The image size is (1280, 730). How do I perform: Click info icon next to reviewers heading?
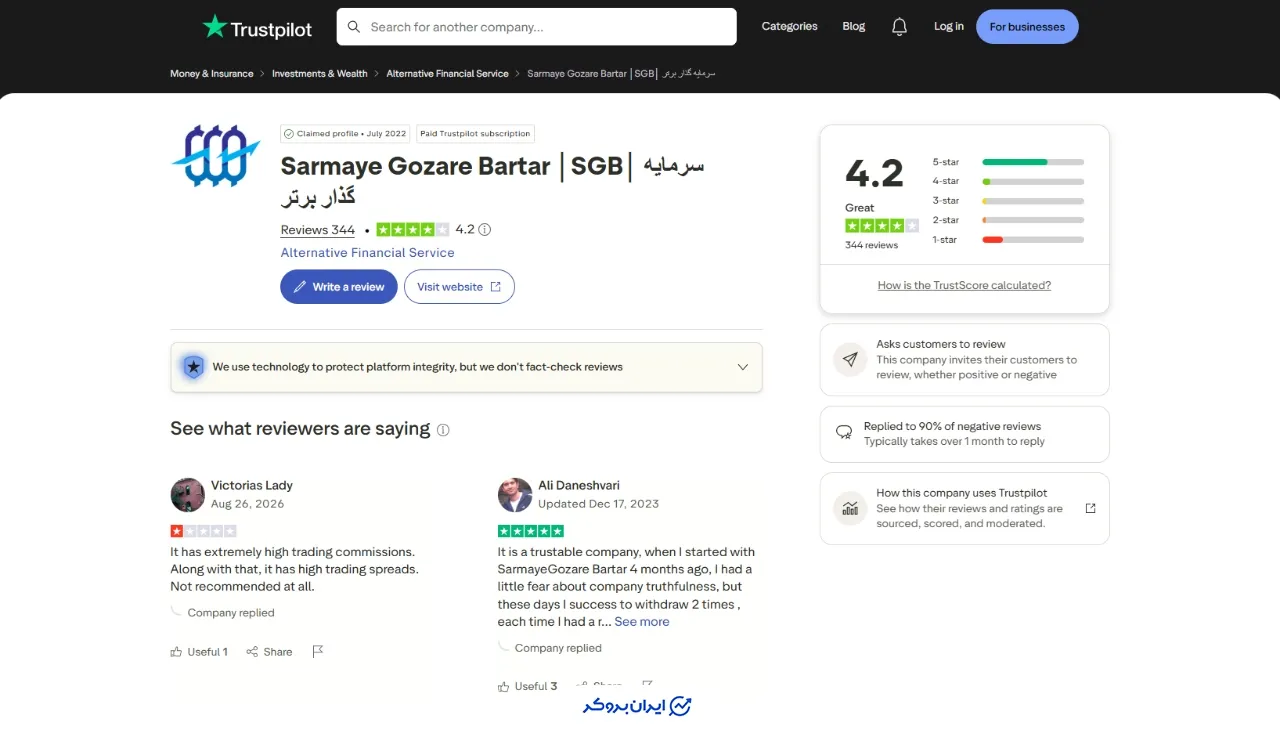pos(443,430)
